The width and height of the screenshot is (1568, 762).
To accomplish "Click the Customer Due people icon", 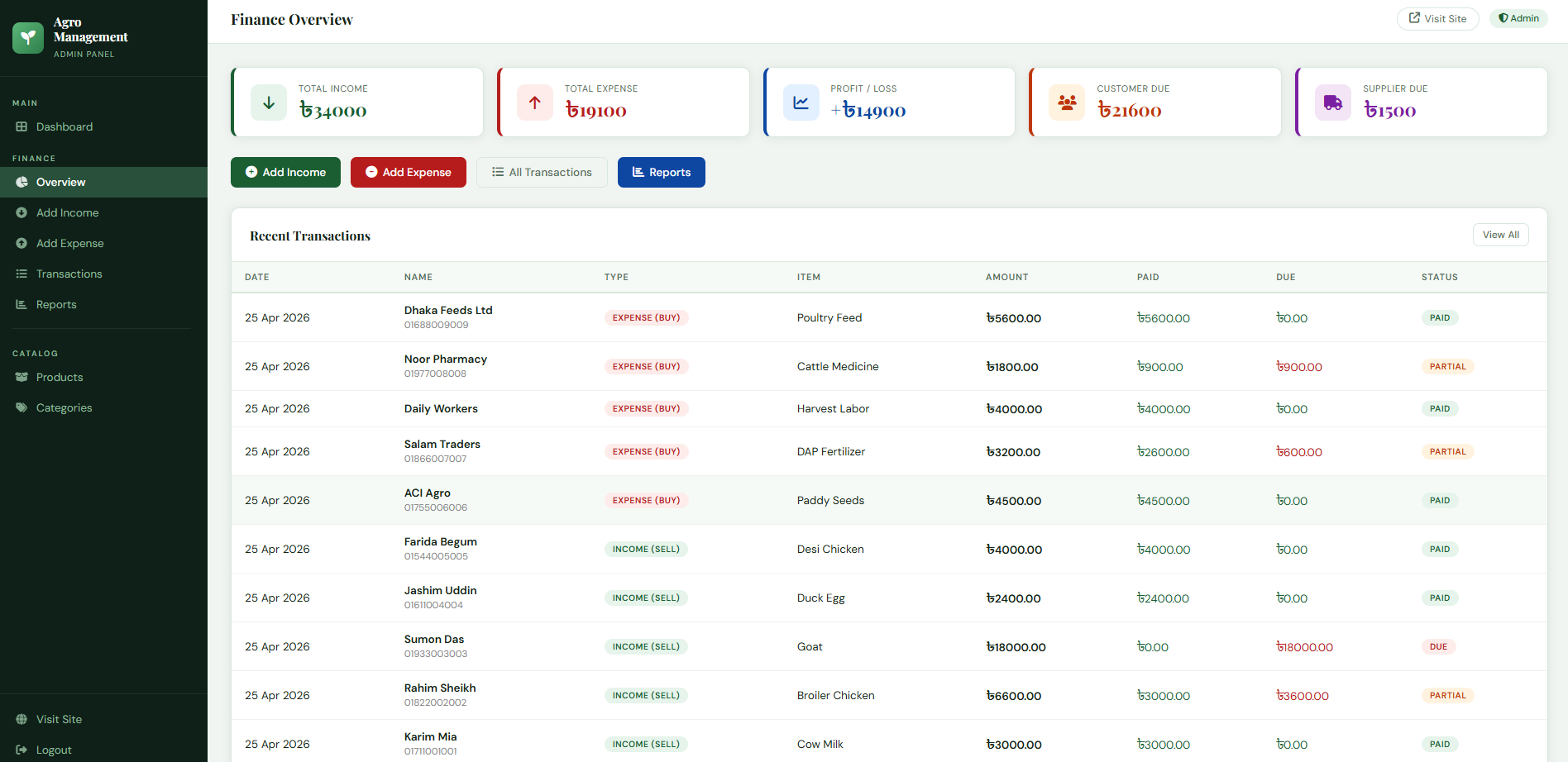I will pyautogui.click(x=1067, y=102).
